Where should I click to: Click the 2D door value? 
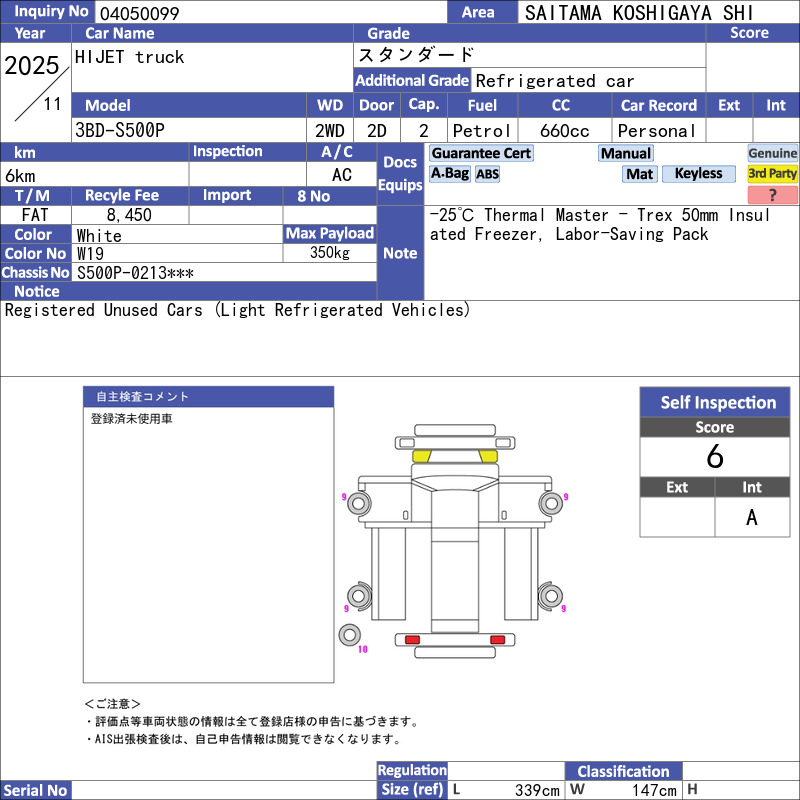coord(377,131)
